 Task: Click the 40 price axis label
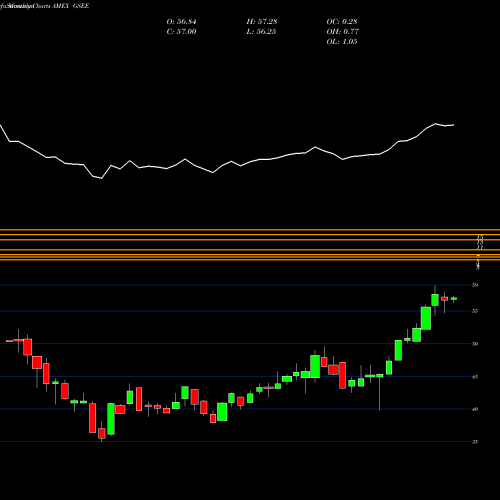tap(475, 409)
